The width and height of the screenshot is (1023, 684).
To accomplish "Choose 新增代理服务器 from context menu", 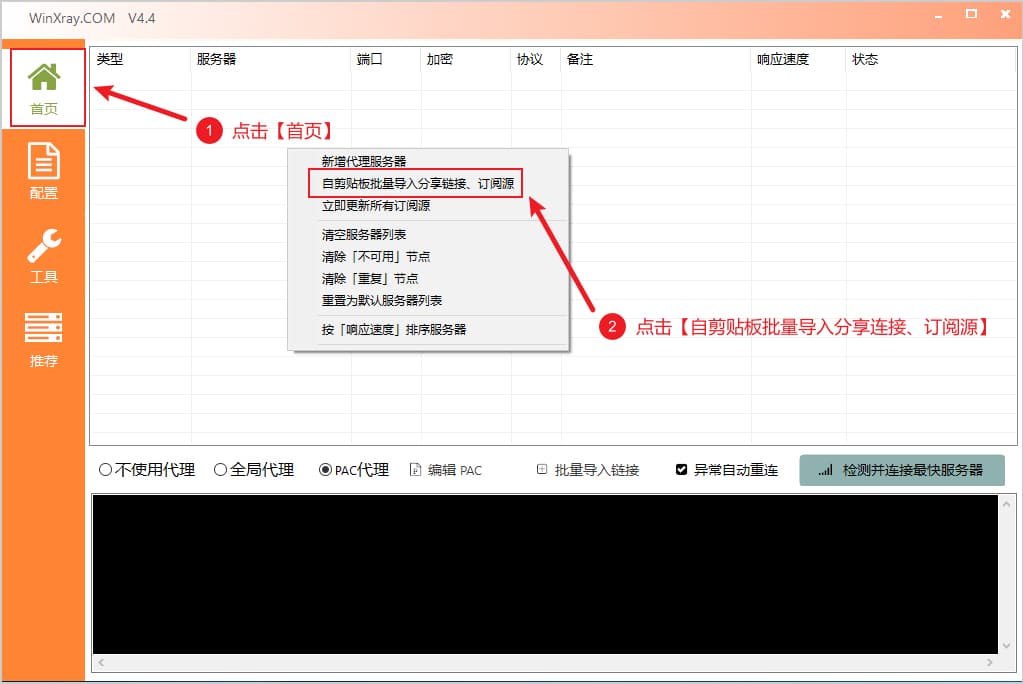I will (x=364, y=161).
